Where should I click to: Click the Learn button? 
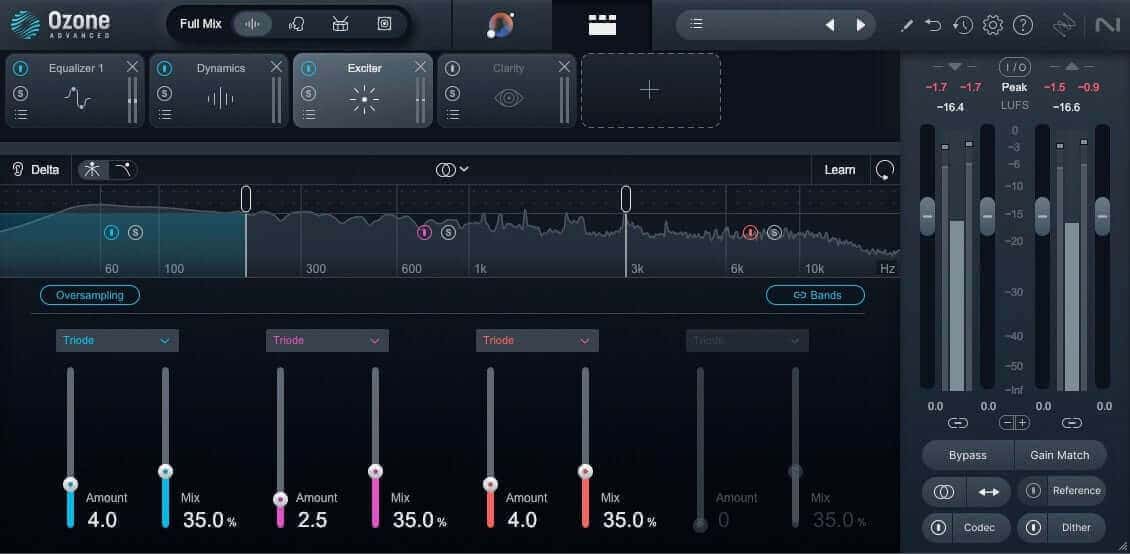click(x=840, y=170)
